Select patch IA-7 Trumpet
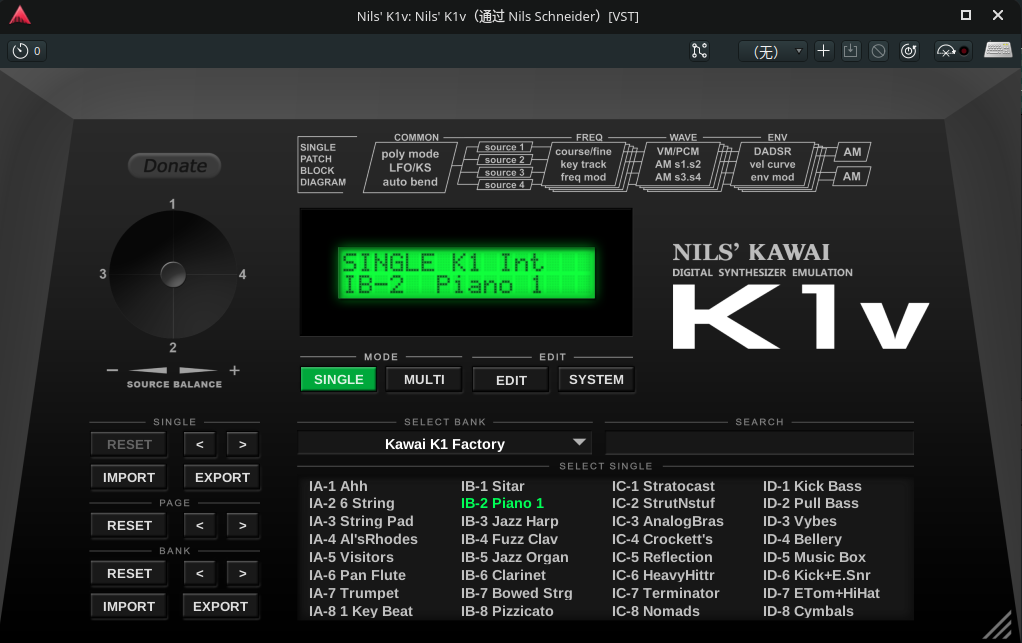 pyautogui.click(x=354, y=593)
